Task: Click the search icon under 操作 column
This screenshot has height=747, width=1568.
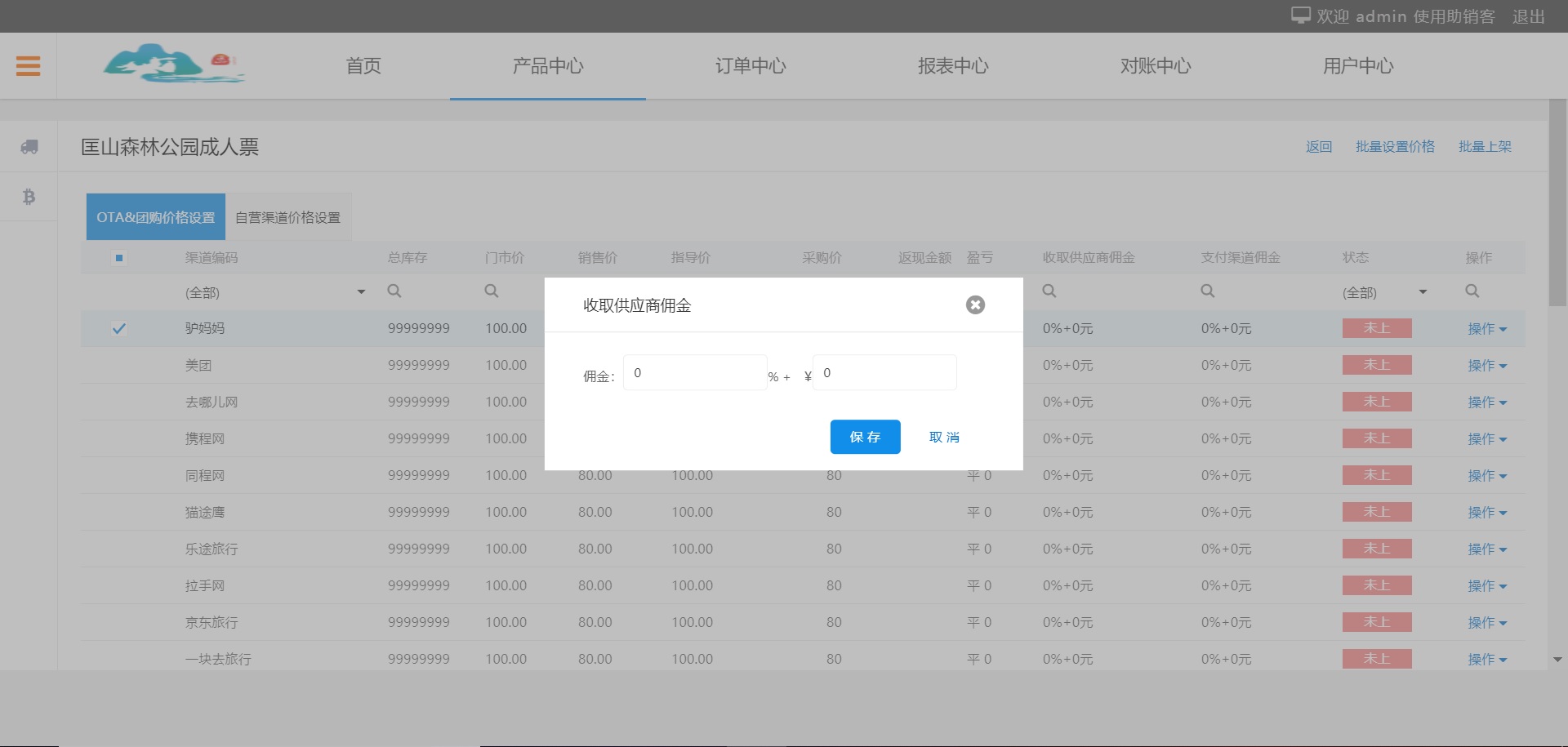Action: 1472,291
